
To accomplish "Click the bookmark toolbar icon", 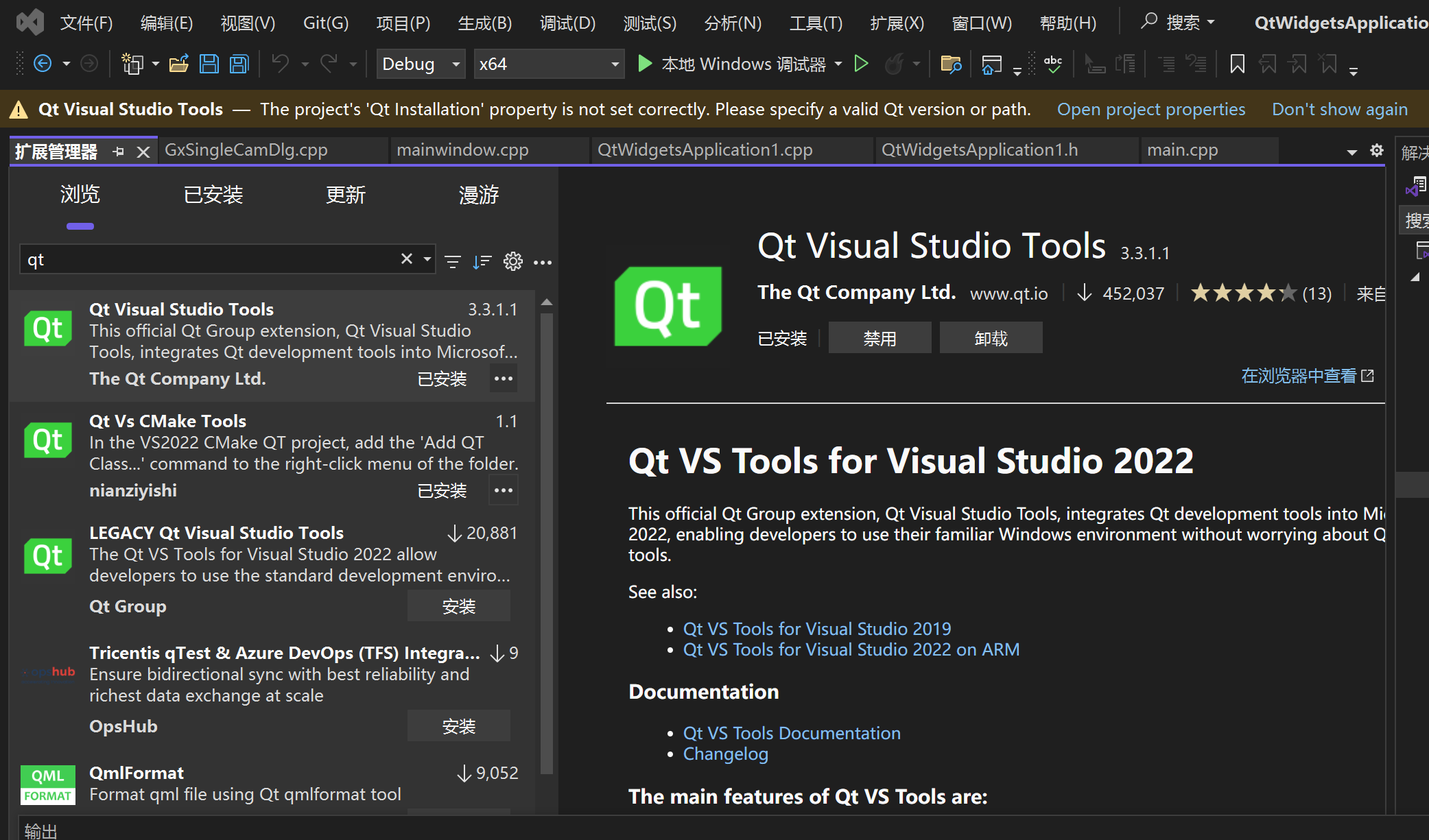I will 1237,64.
